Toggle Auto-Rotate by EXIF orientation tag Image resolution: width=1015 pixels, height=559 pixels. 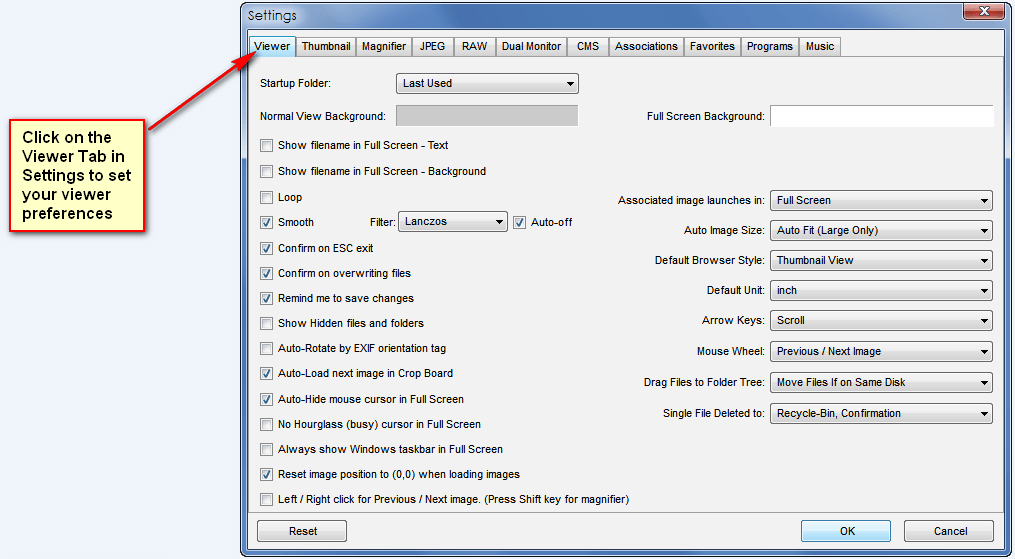tap(266, 348)
